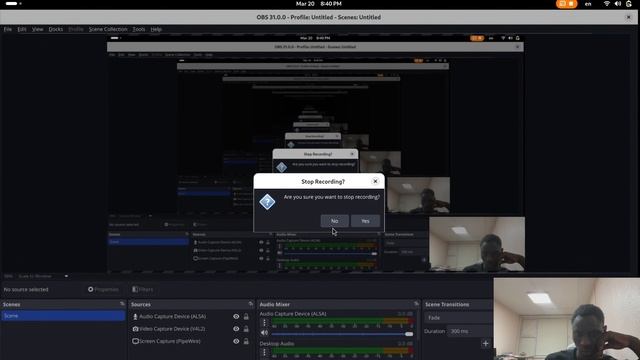Screen dimensions: 640x360
Task: Click monitor icon of Screen Capture source
Action: (135, 341)
